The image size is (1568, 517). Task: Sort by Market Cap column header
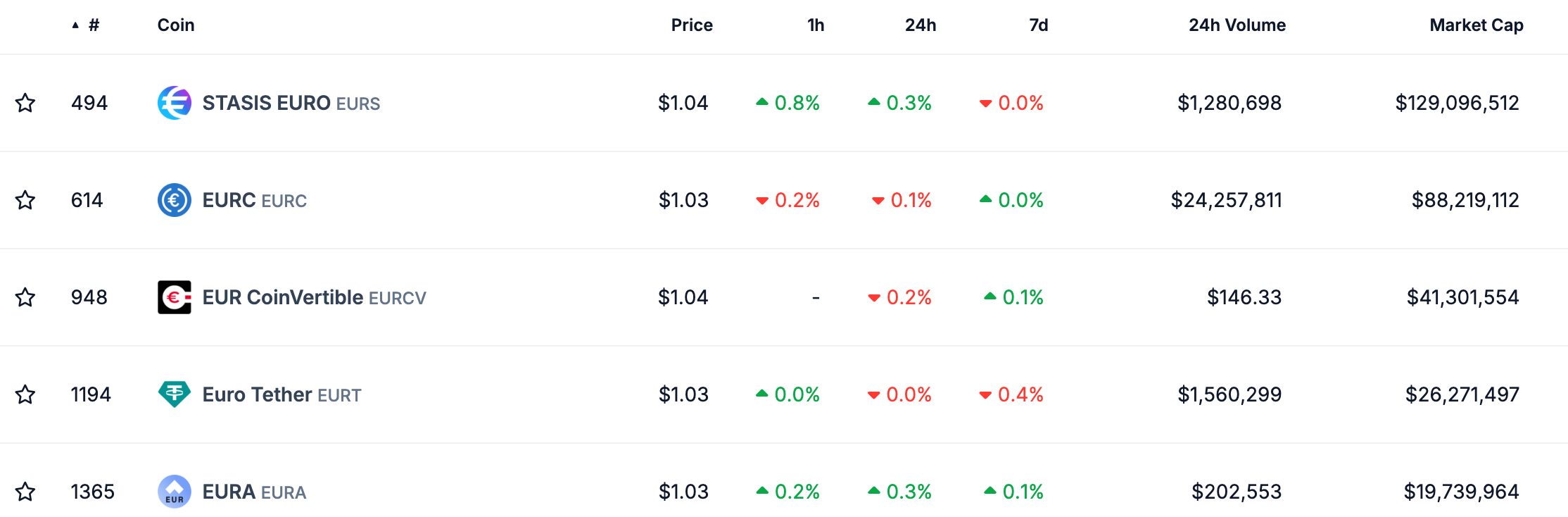click(1476, 25)
